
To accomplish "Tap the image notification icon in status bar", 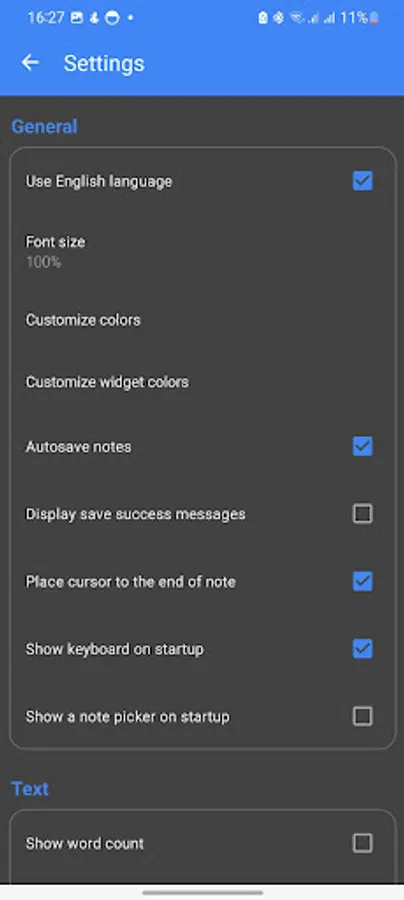I will (x=77, y=18).
